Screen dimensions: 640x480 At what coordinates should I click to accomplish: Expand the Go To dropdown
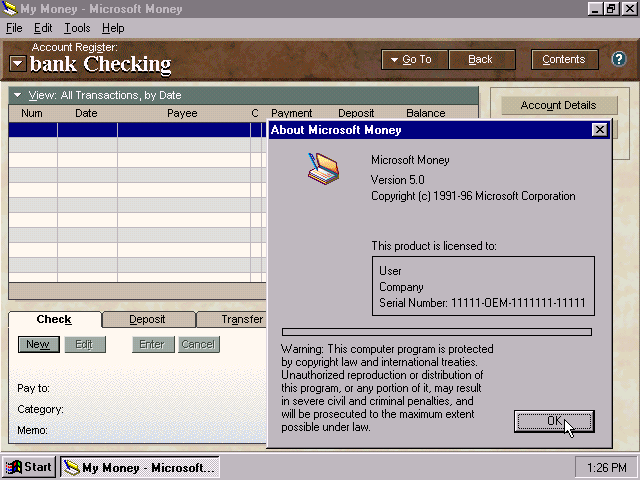pos(411,60)
